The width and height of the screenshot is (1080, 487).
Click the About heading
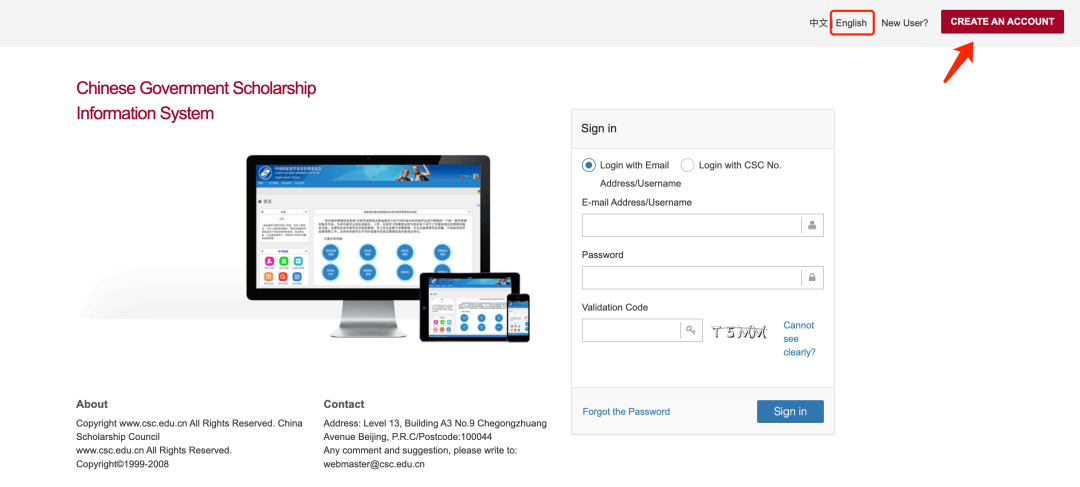coord(92,404)
